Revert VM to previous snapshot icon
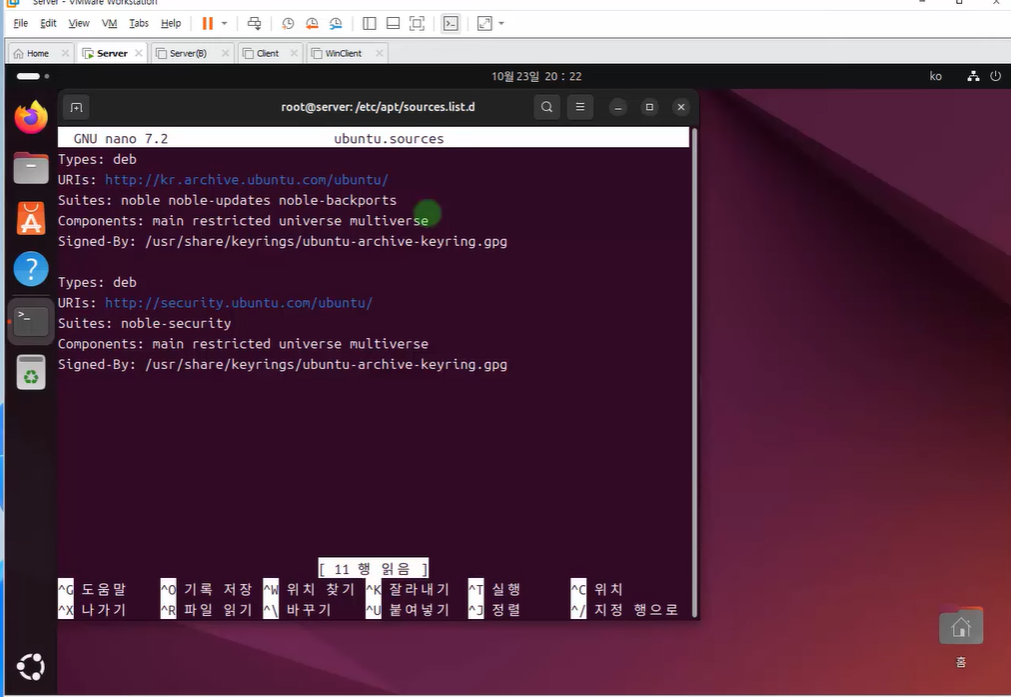1011x697 pixels. (312, 24)
